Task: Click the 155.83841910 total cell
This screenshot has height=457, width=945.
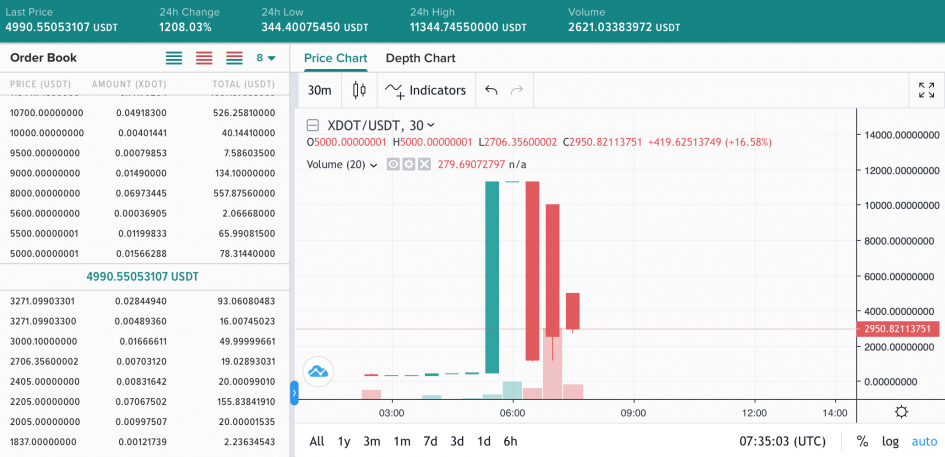Action: [244, 402]
